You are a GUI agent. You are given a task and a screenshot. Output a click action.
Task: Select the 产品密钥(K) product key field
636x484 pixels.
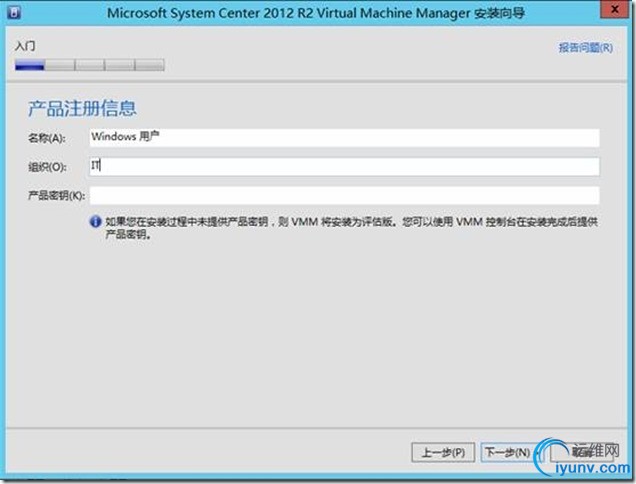click(344, 196)
